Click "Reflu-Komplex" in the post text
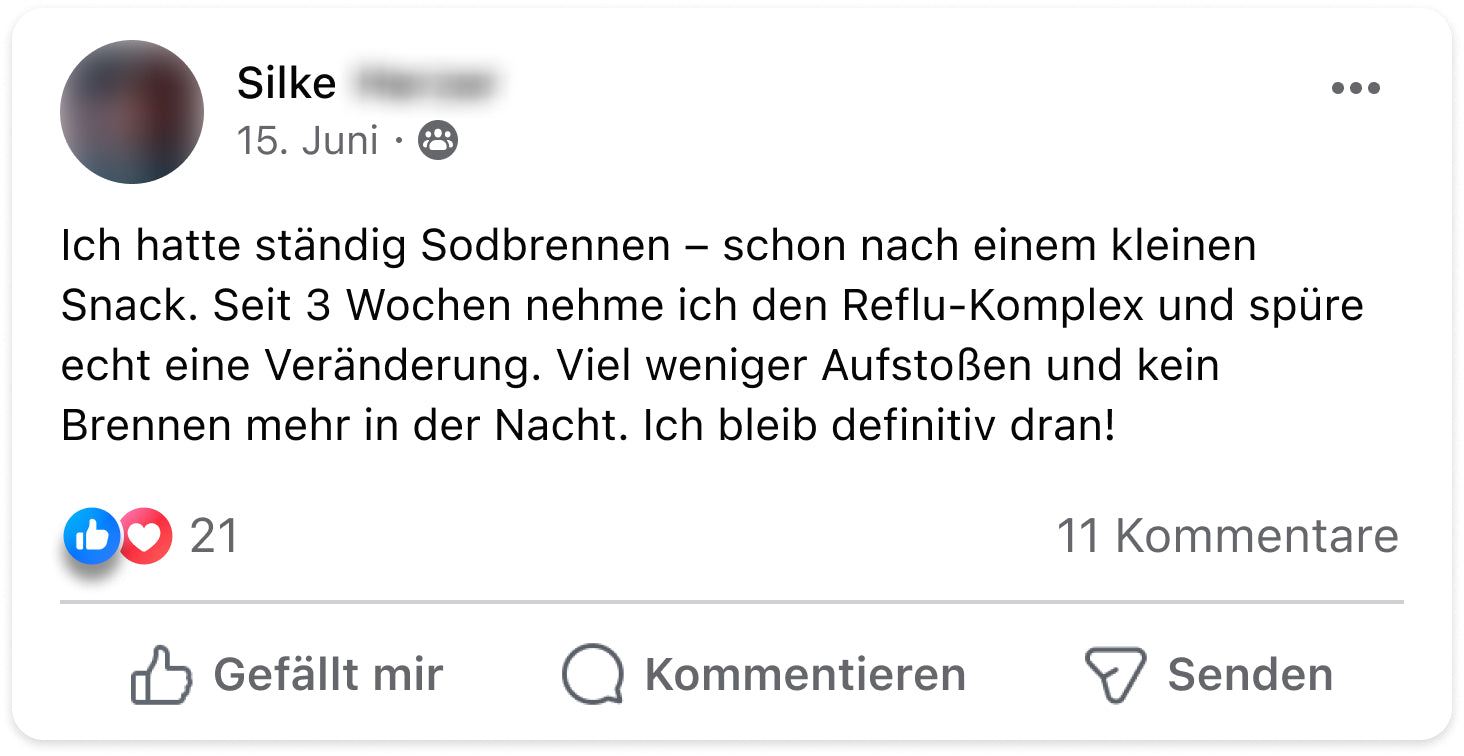Image resolution: width=1464 pixels, height=756 pixels. tap(992, 306)
